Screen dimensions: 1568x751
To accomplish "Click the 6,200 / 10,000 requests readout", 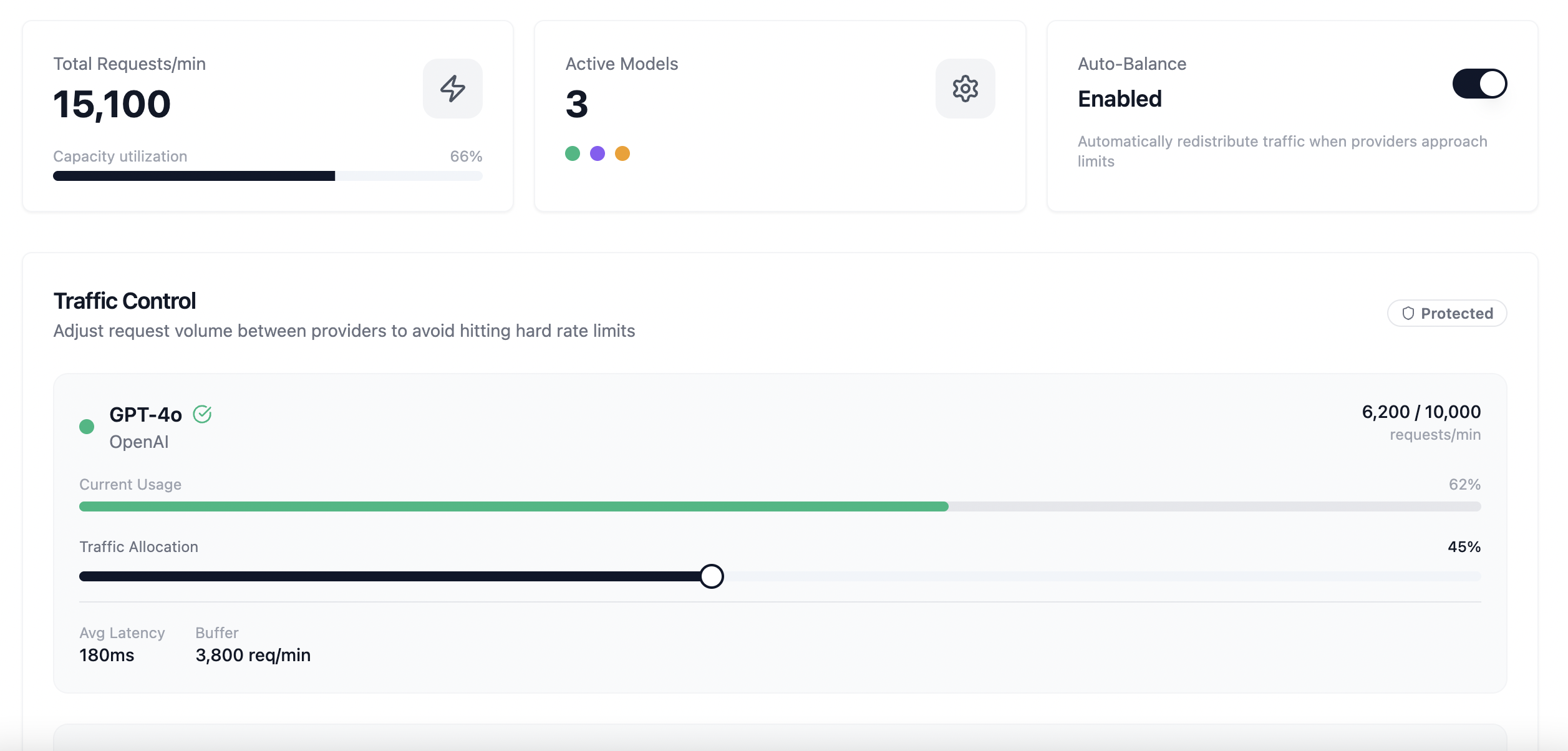I will click(x=1420, y=412).
